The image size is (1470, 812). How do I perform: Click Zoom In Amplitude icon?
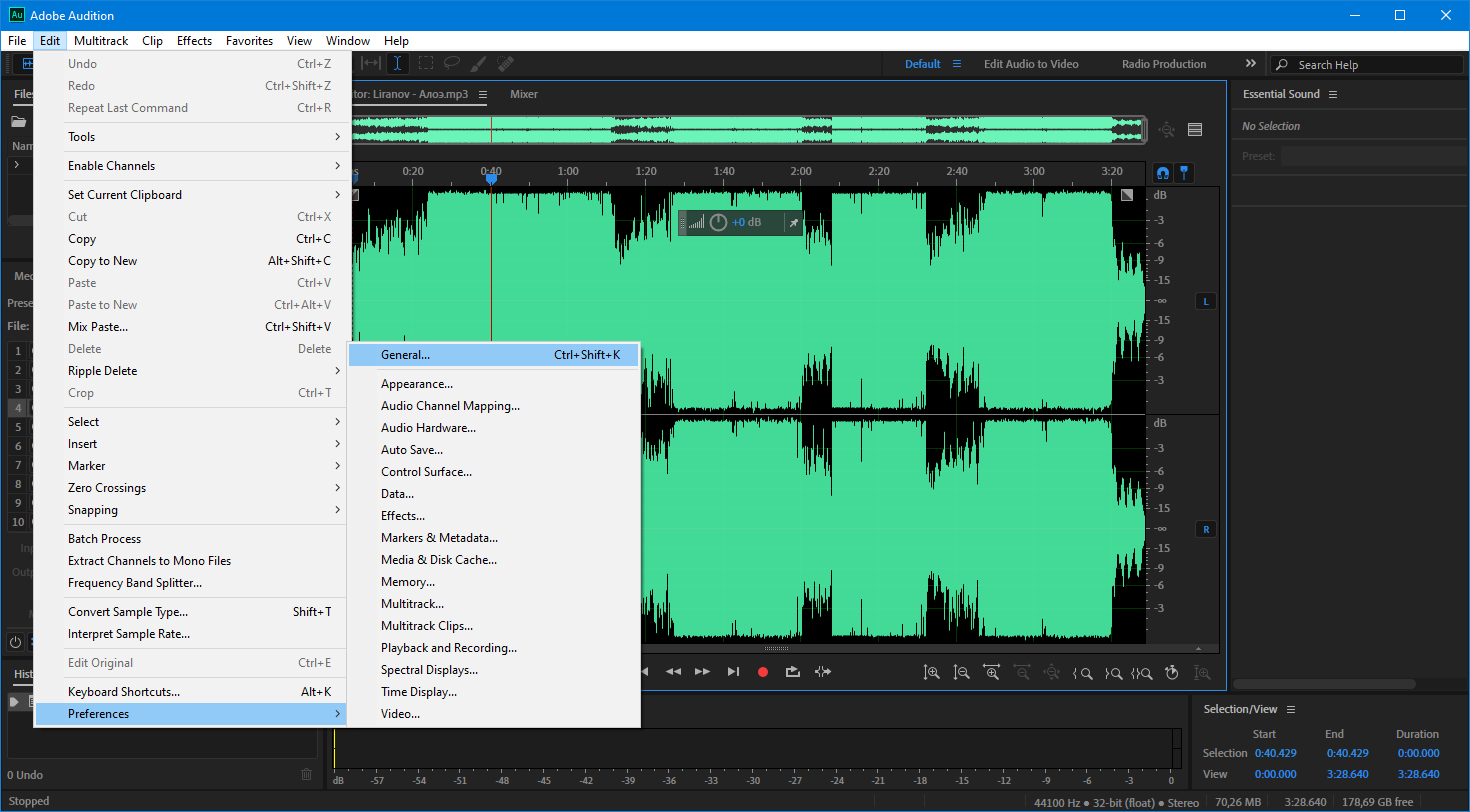[x=932, y=673]
